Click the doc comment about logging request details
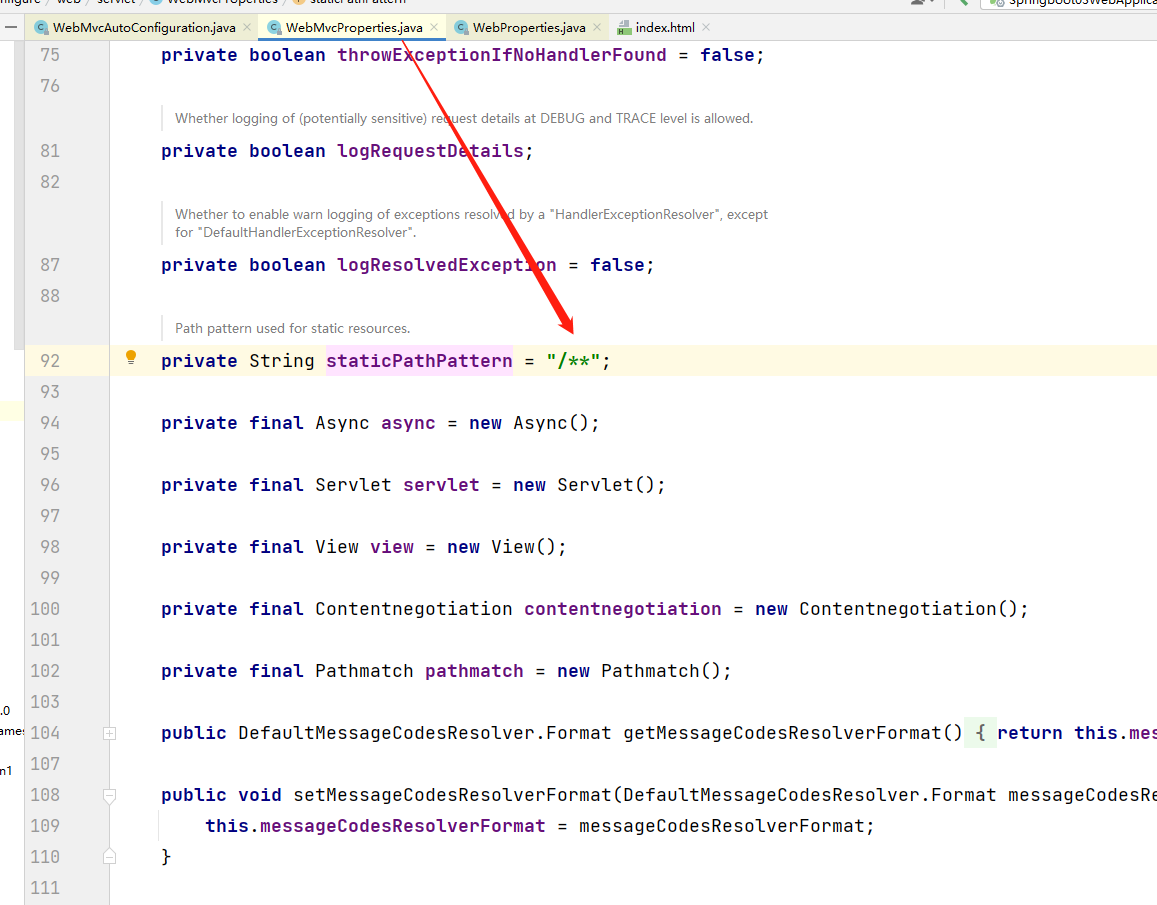Viewport: 1157px width, 905px height. [x=463, y=118]
